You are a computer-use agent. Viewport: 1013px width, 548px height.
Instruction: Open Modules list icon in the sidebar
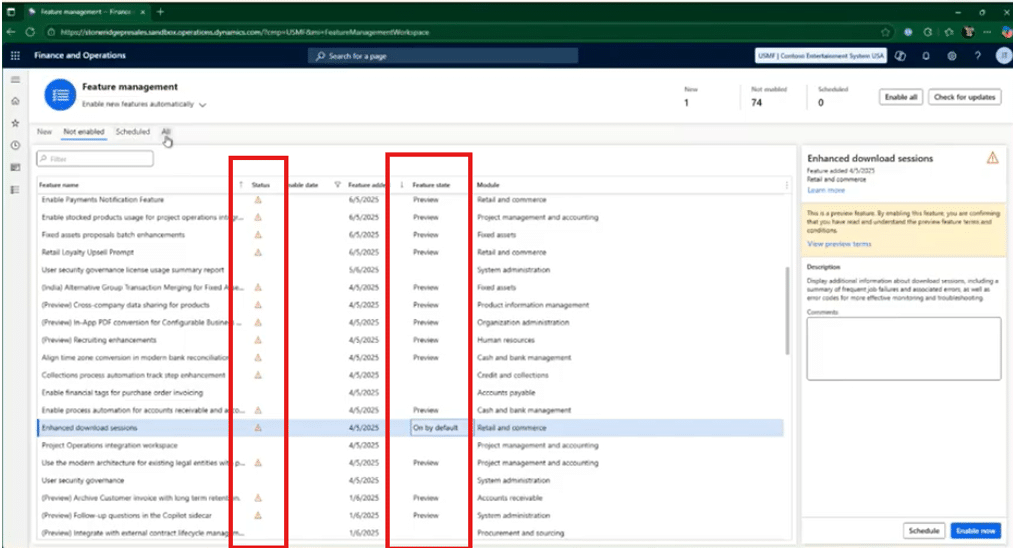pyautogui.click(x=14, y=189)
